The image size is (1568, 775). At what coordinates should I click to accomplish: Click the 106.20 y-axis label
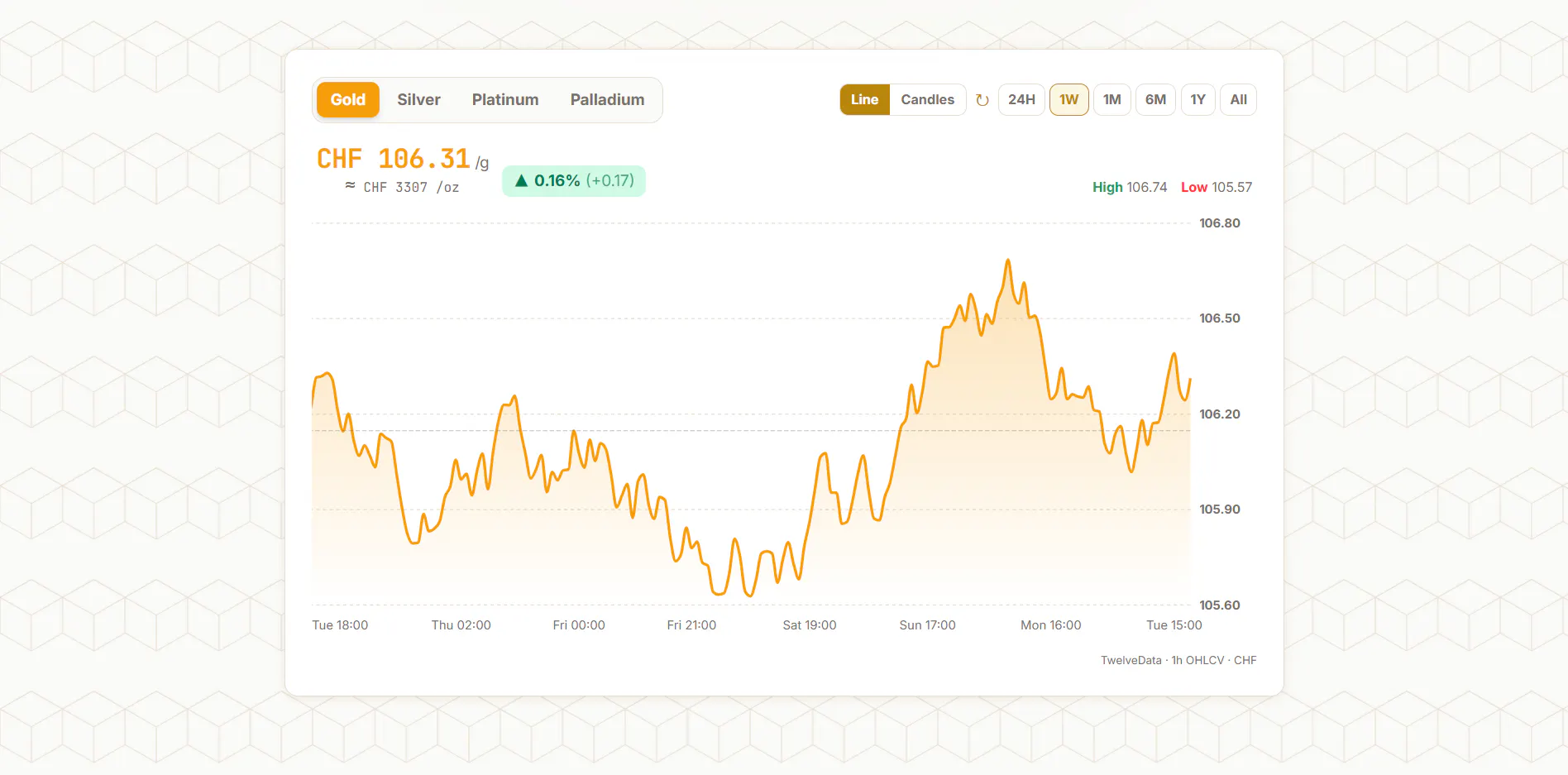pos(1220,414)
